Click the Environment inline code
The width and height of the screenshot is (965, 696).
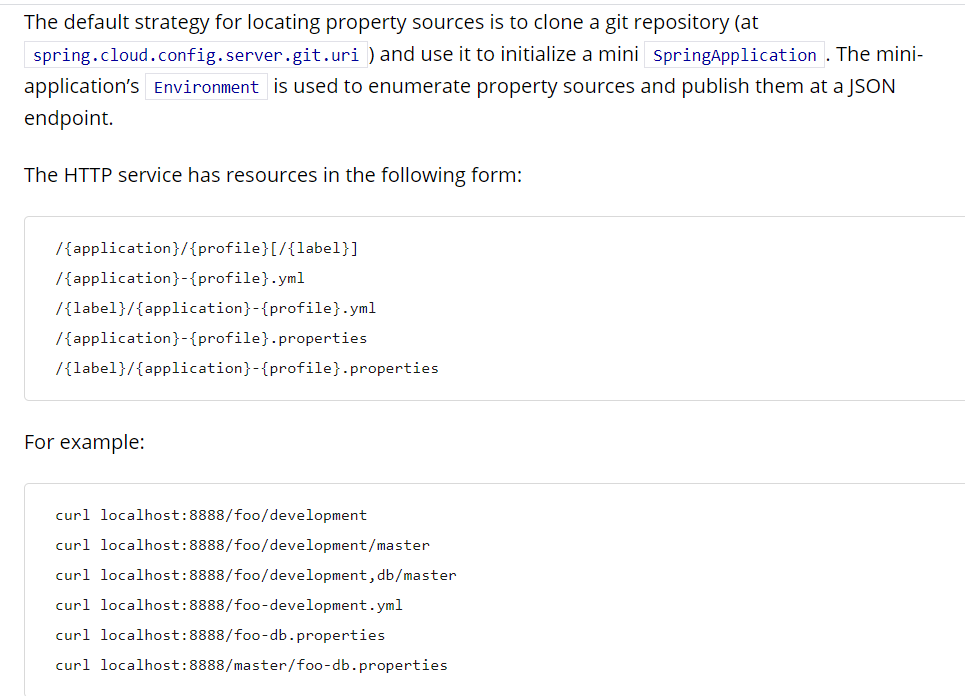tap(206, 87)
